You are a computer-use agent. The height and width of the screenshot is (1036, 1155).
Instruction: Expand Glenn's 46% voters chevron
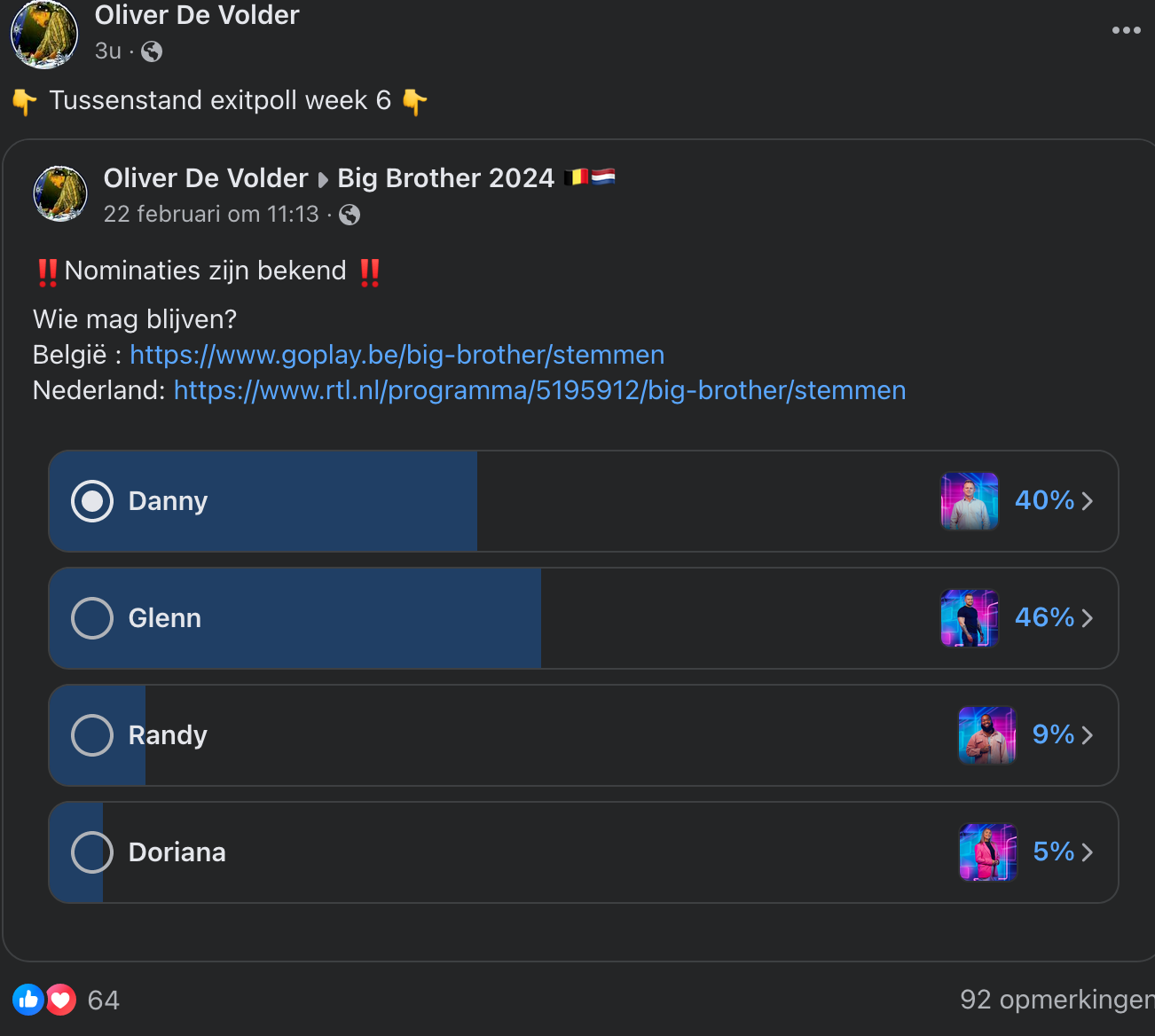[x=1088, y=618]
